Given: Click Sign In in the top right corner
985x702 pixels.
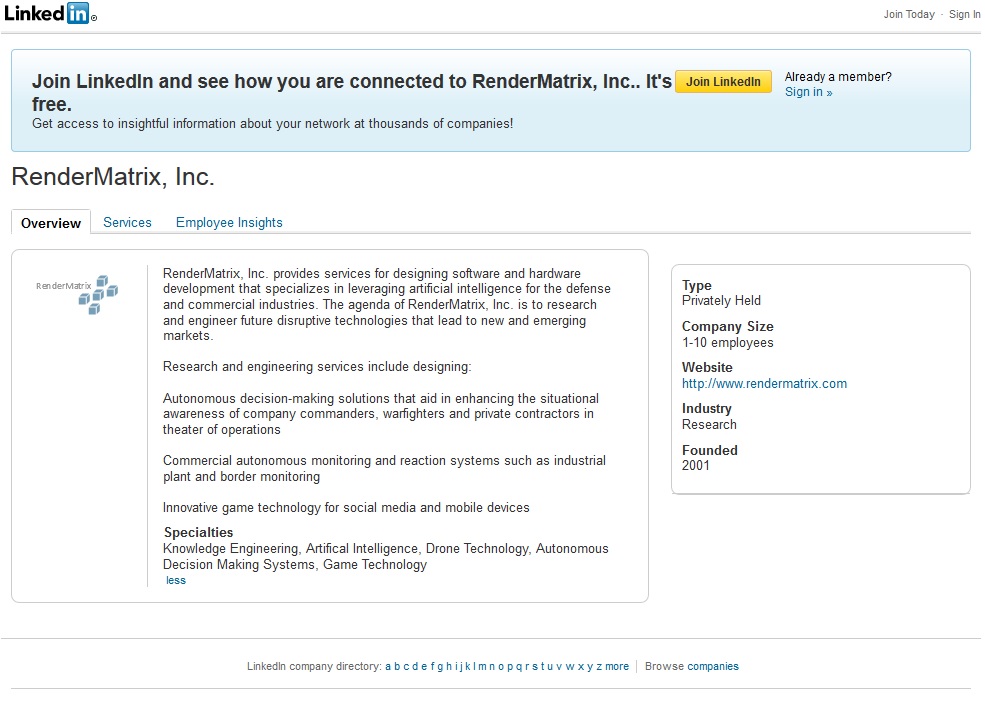Looking at the screenshot, I should tap(964, 14).
